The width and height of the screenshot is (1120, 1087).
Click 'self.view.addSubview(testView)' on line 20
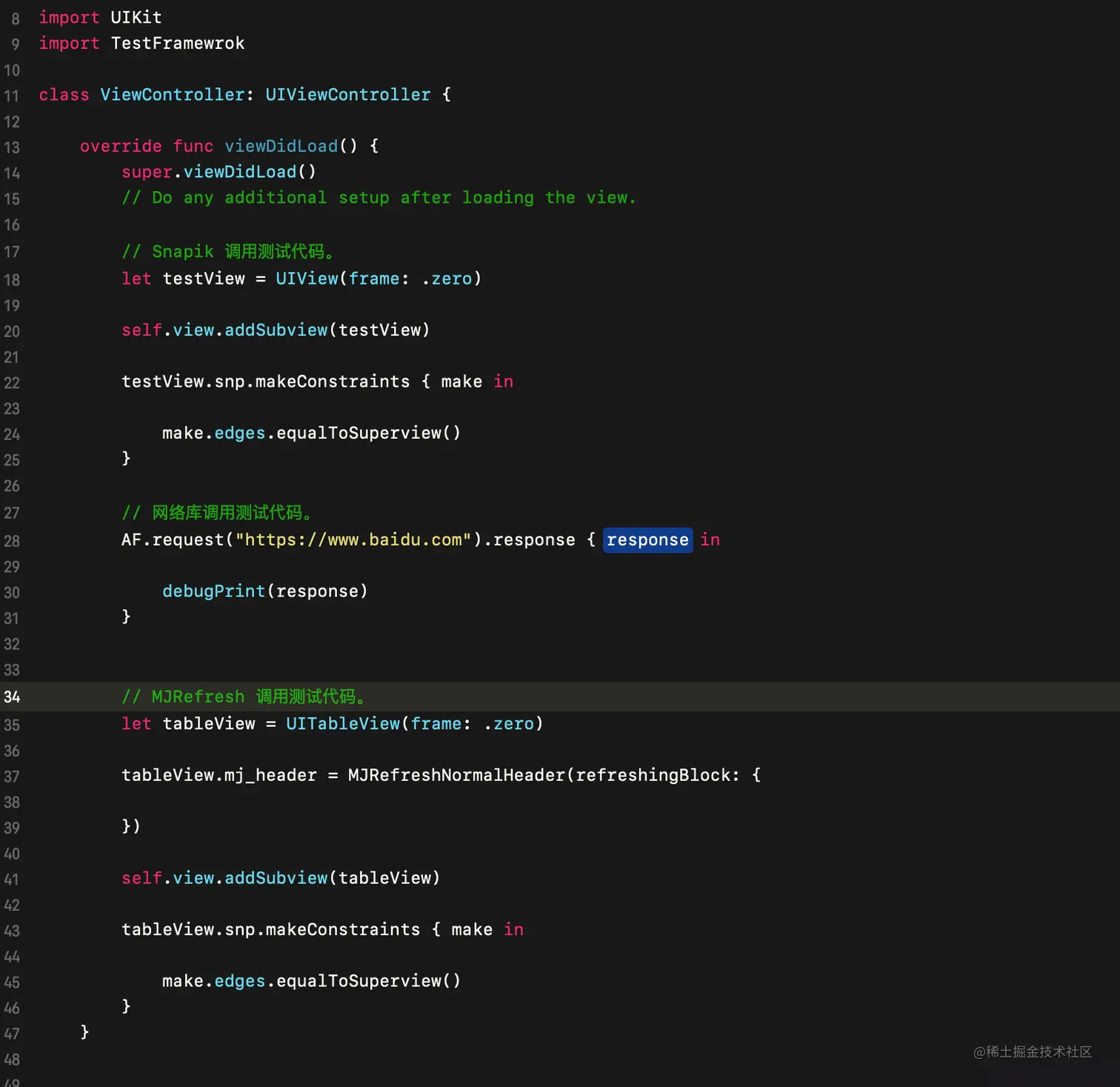276,330
